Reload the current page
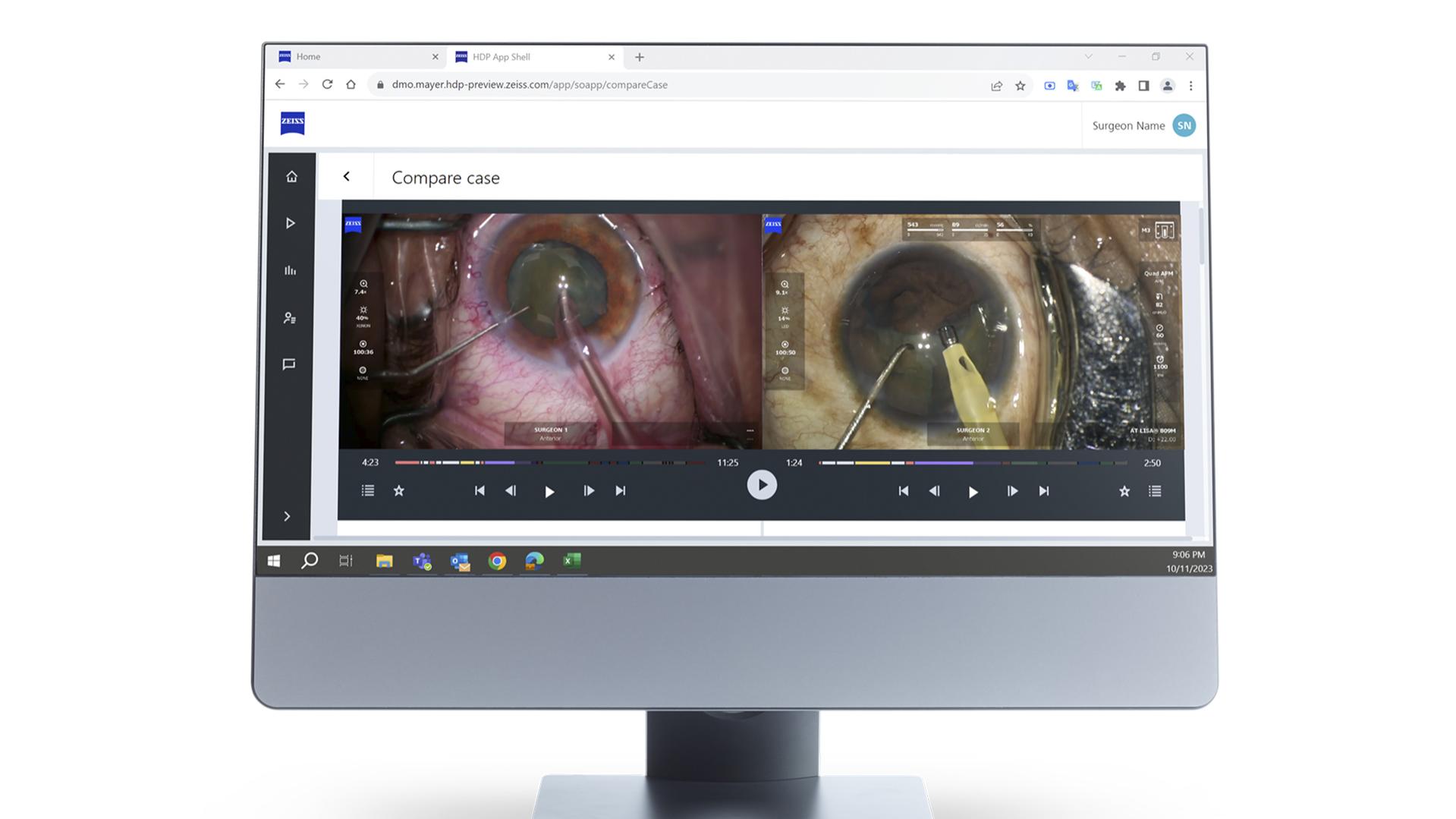 click(x=327, y=84)
